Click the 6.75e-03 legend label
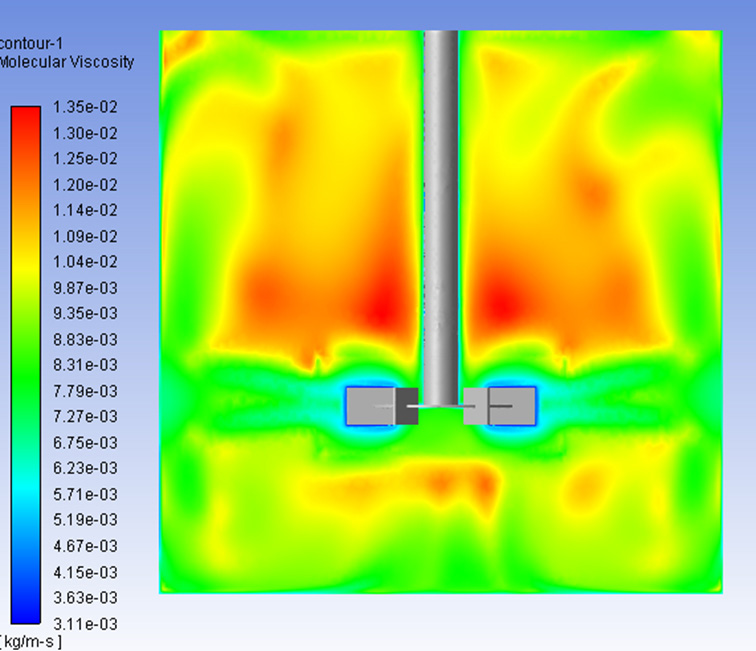Image resolution: width=756 pixels, height=651 pixels. click(x=85, y=443)
